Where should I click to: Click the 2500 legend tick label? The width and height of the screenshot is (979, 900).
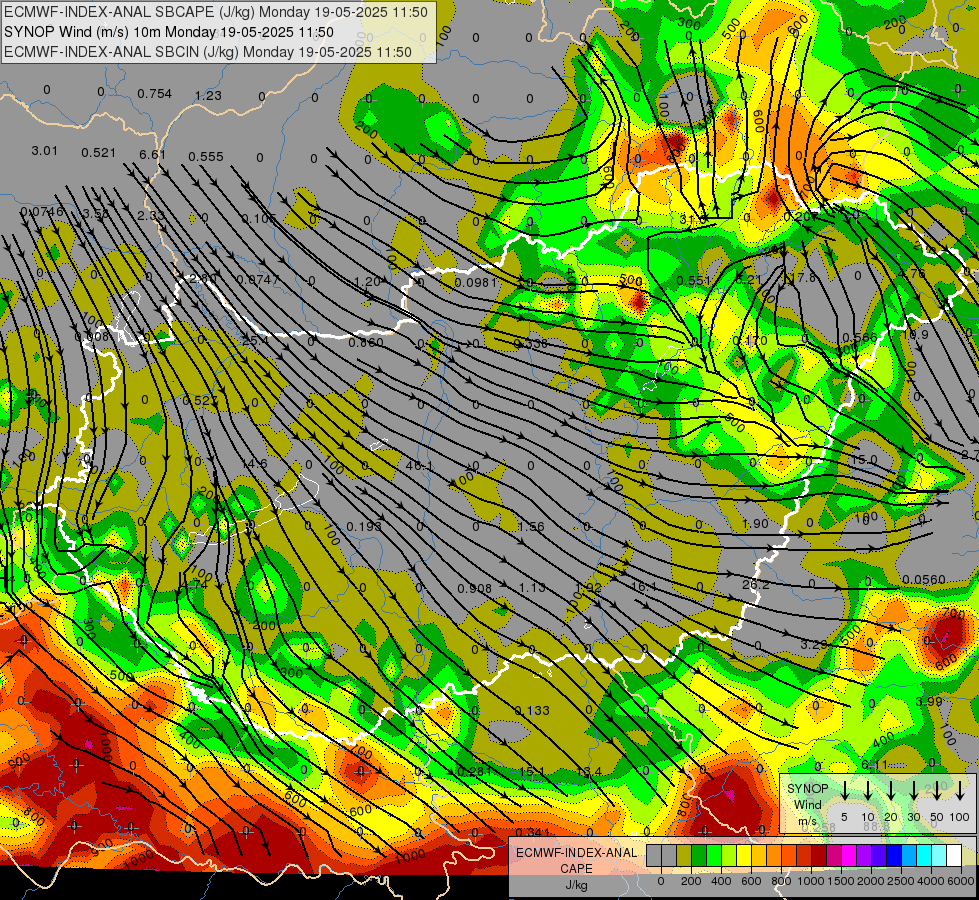(x=901, y=881)
